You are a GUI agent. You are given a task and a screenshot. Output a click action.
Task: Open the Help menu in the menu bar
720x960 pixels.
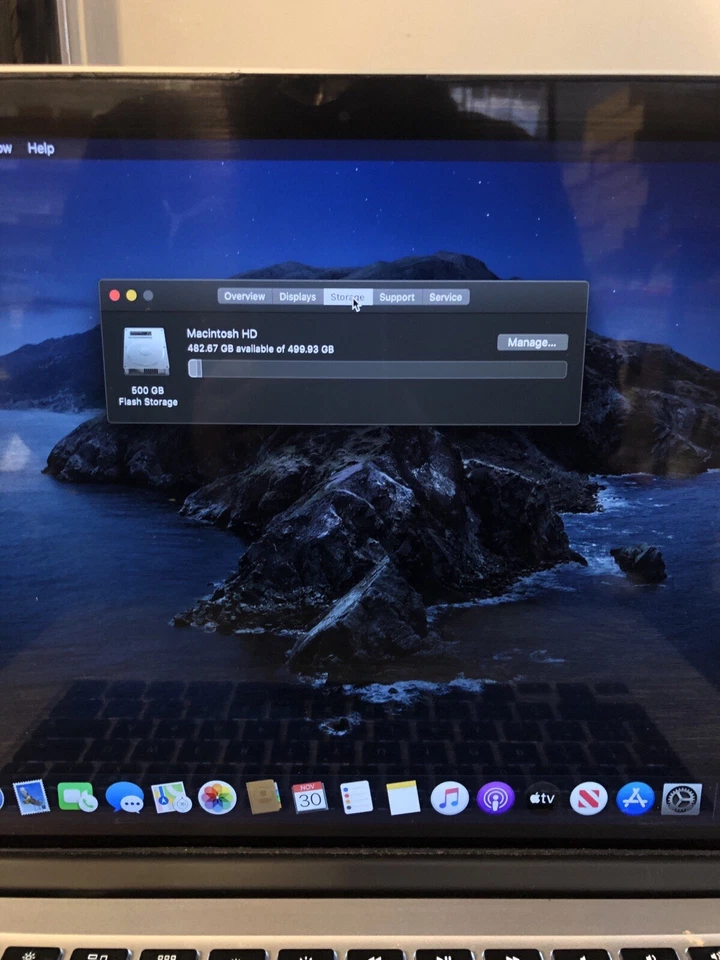click(41, 148)
